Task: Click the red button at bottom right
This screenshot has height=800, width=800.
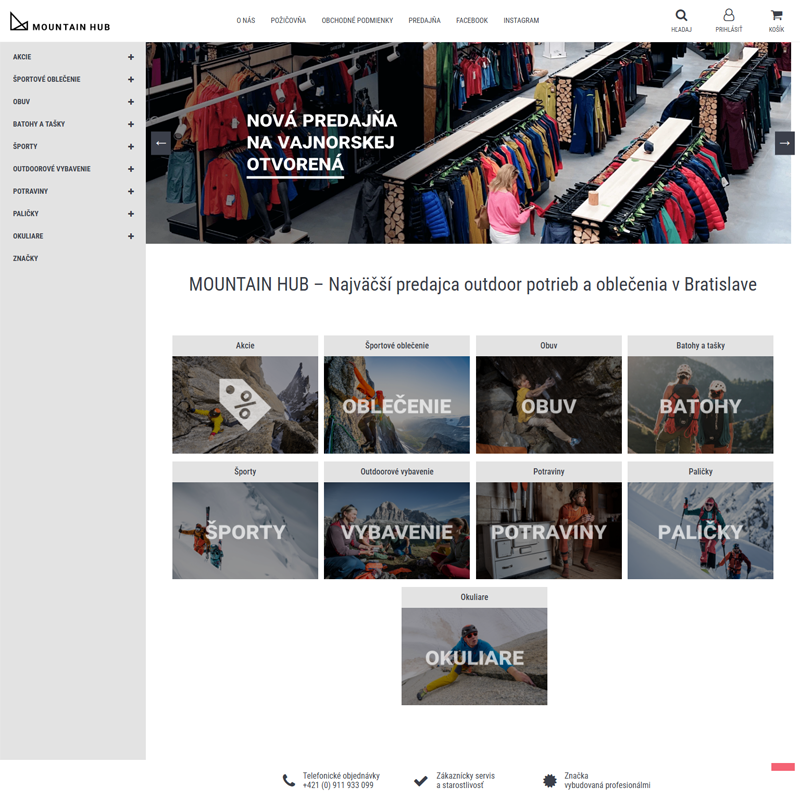Action: [x=783, y=767]
